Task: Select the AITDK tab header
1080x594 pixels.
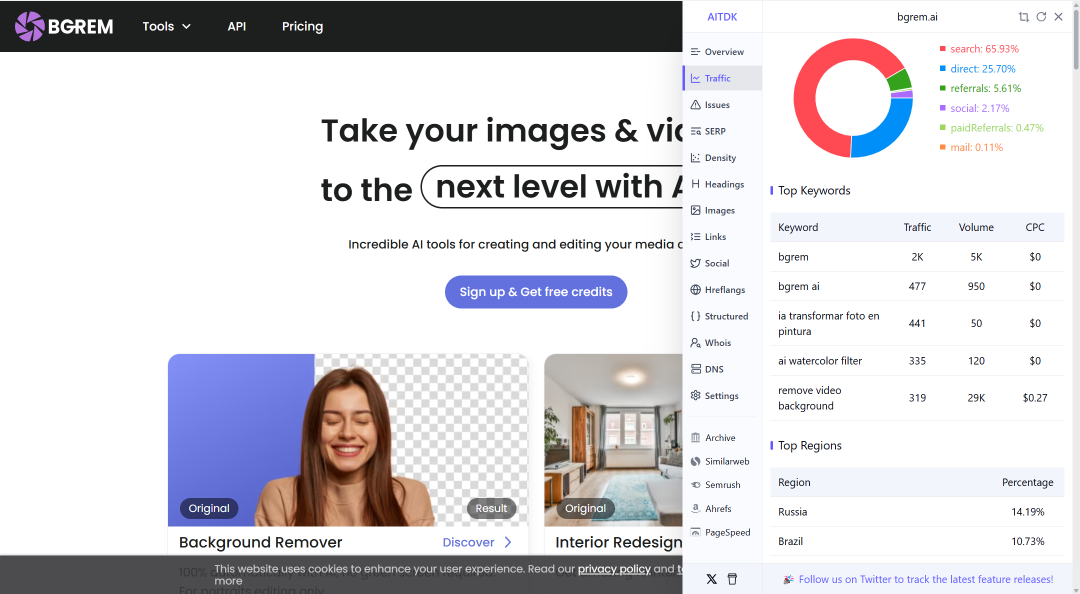Action: click(x=722, y=17)
